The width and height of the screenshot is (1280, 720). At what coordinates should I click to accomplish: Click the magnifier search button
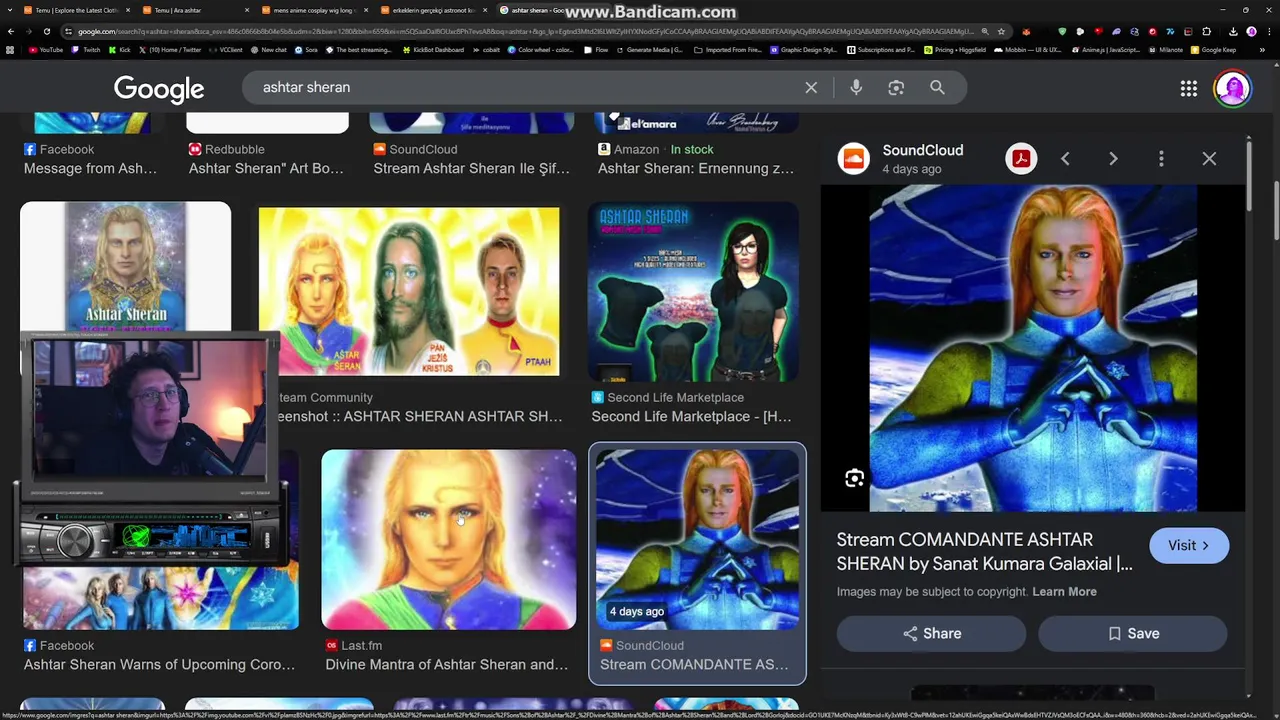[937, 88]
